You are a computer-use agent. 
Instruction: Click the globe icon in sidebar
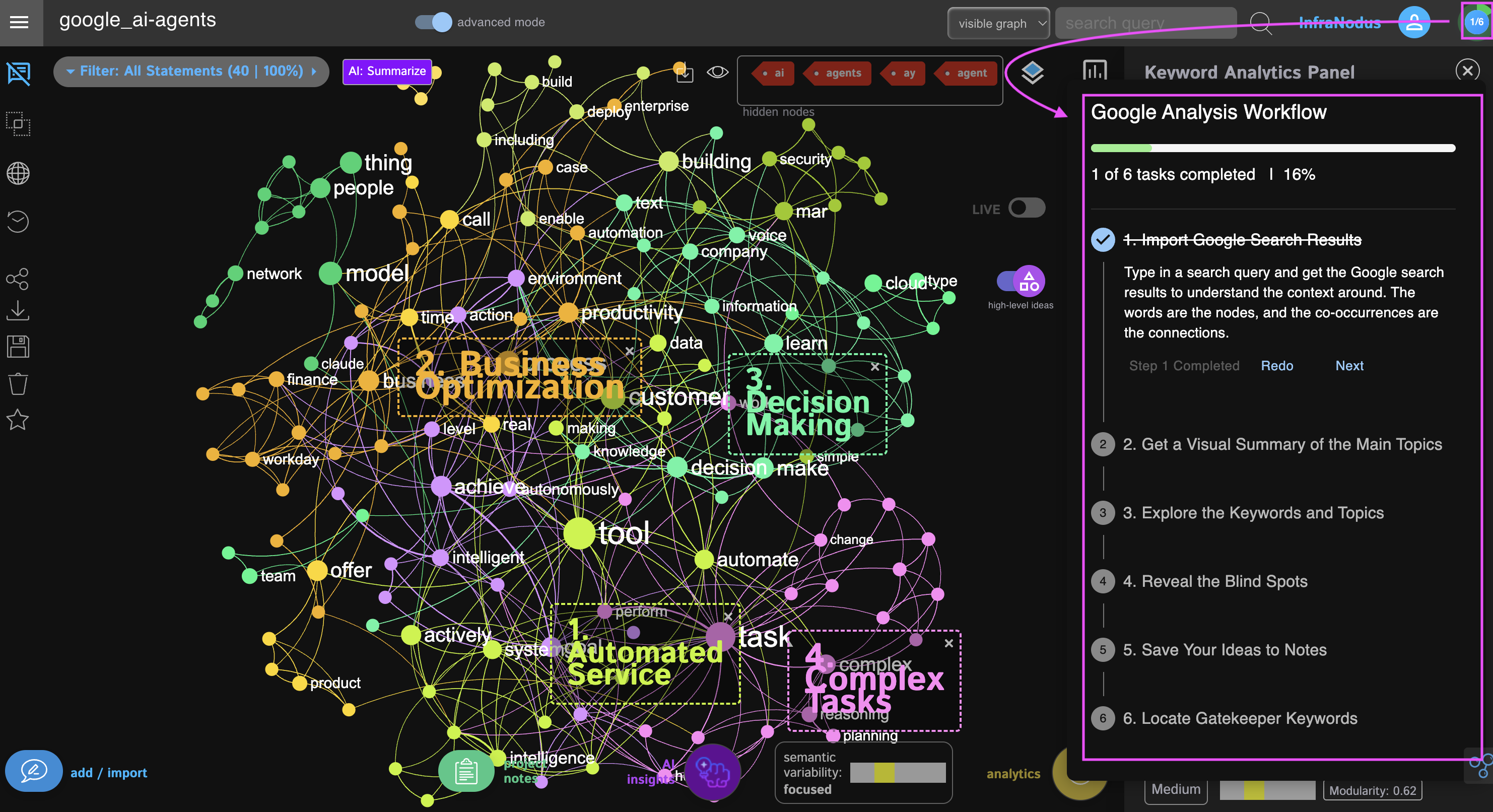click(x=19, y=173)
